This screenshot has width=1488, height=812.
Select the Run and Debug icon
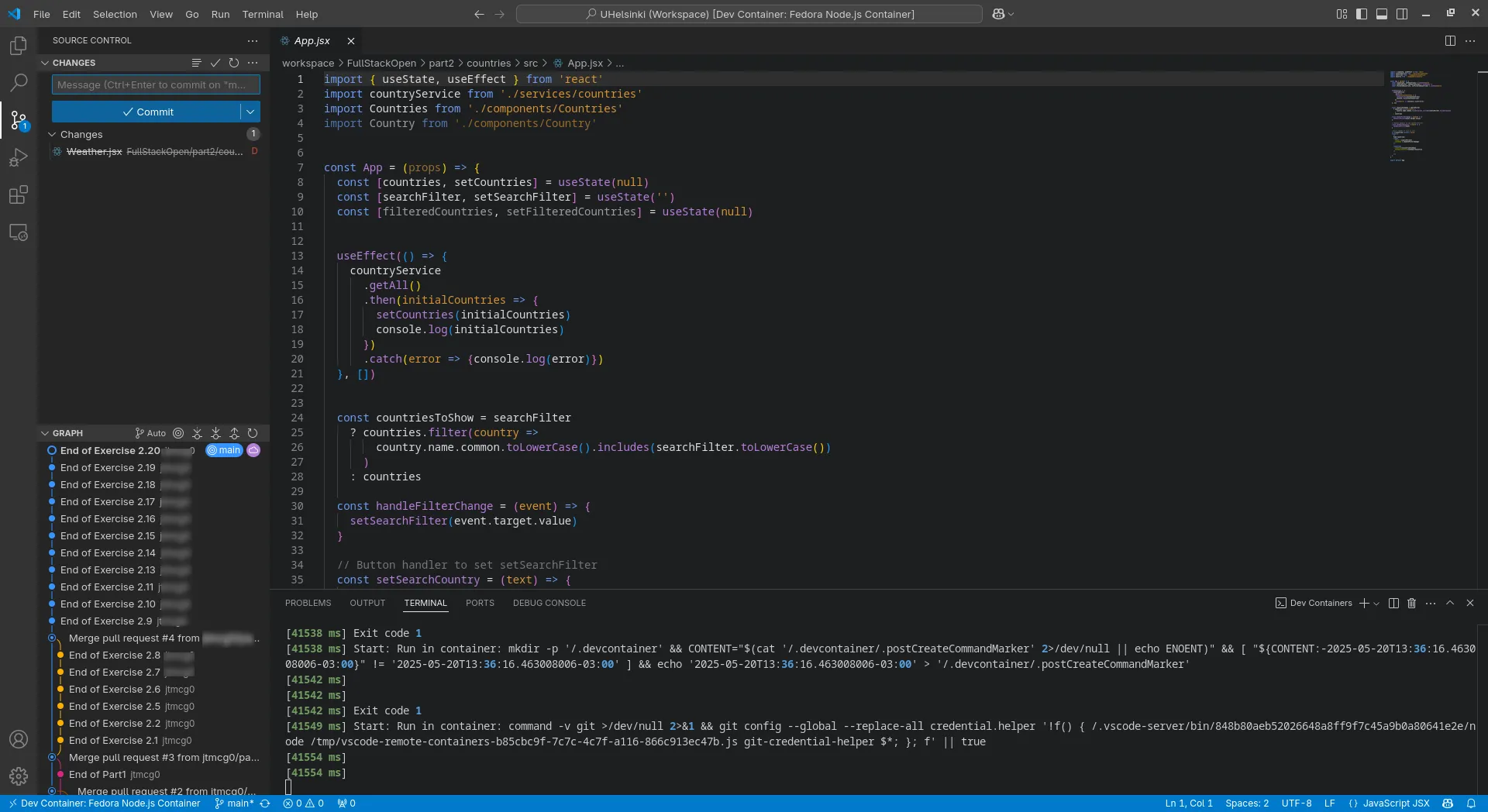19,157
